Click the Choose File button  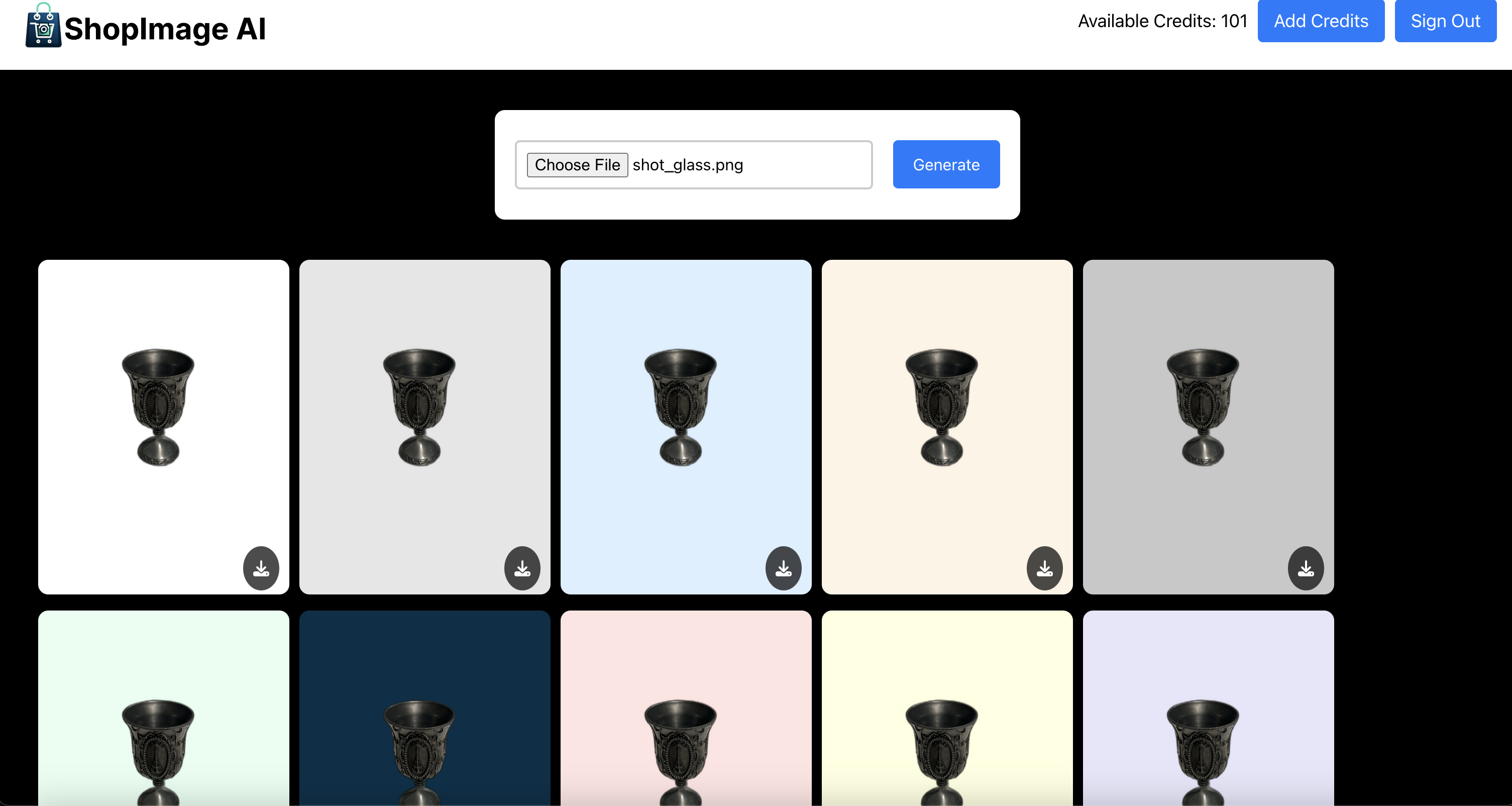[x=577, y=165]
